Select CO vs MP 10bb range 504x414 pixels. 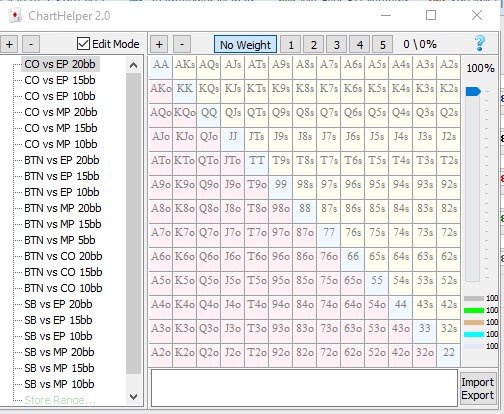tap(61, 144)
